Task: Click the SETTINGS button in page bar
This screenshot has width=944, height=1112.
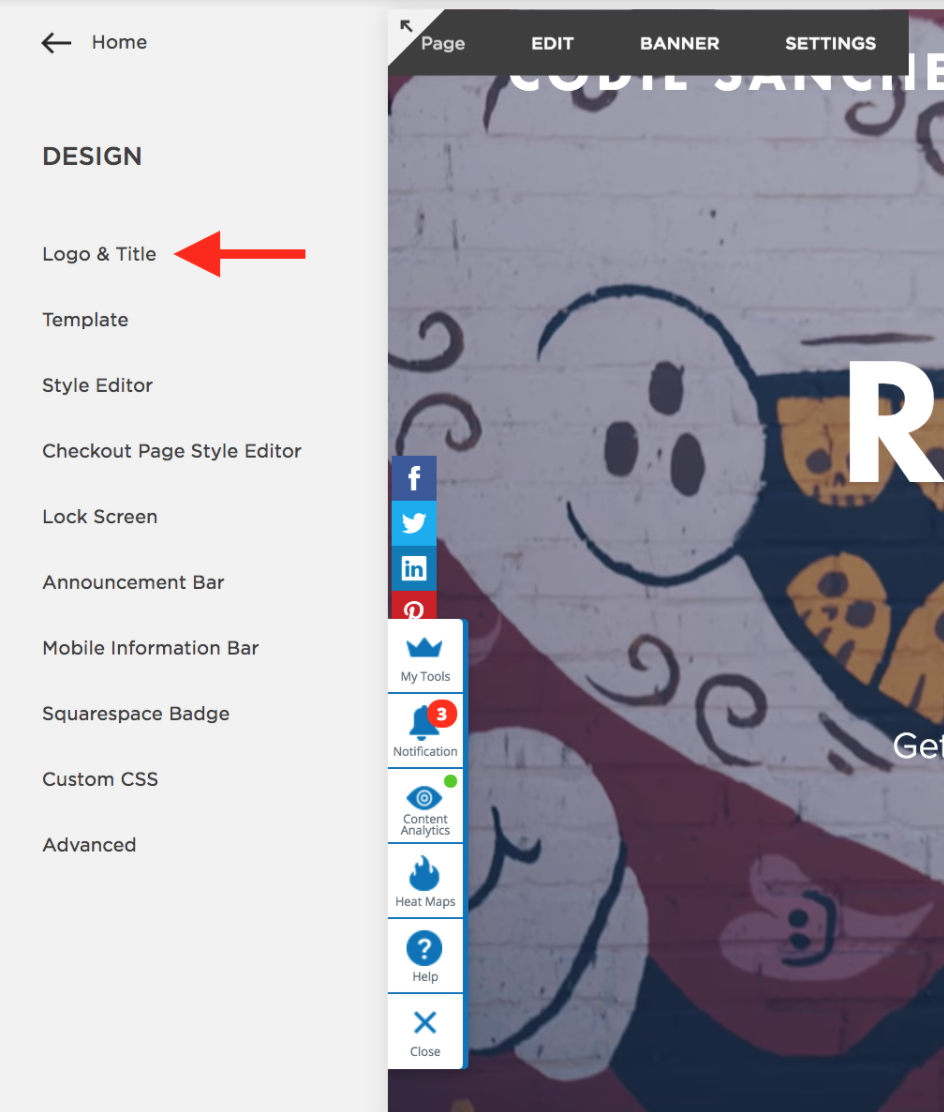Action: click(831, 44)
